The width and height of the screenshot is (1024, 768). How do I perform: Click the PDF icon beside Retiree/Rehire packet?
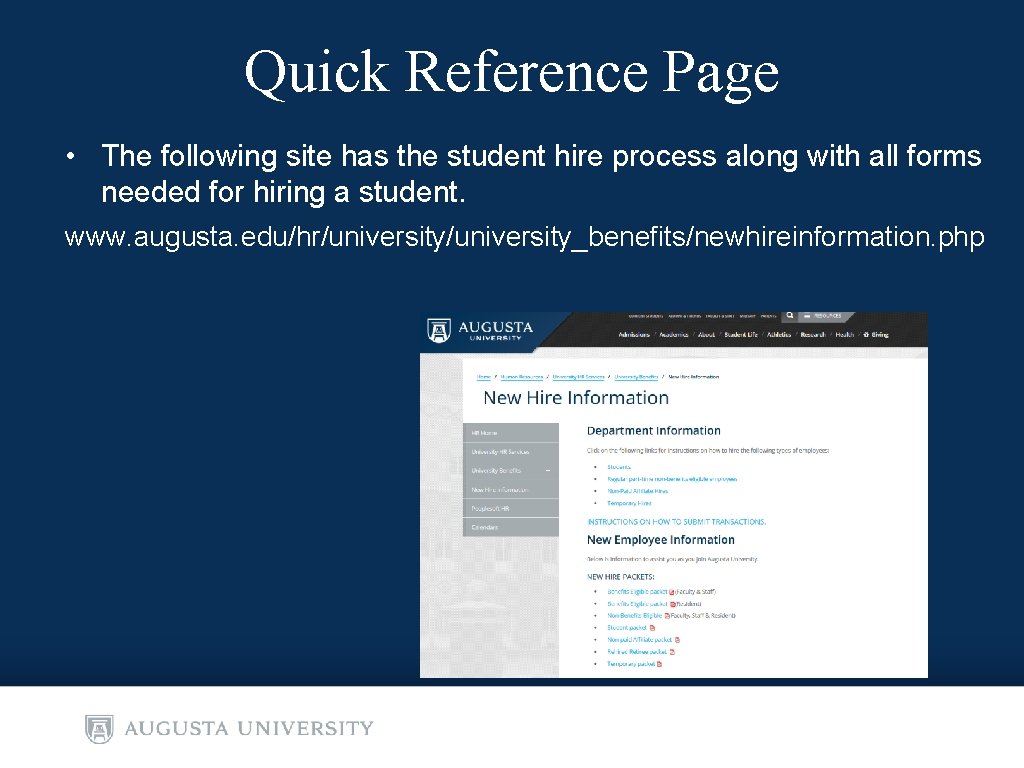(673, 652)
